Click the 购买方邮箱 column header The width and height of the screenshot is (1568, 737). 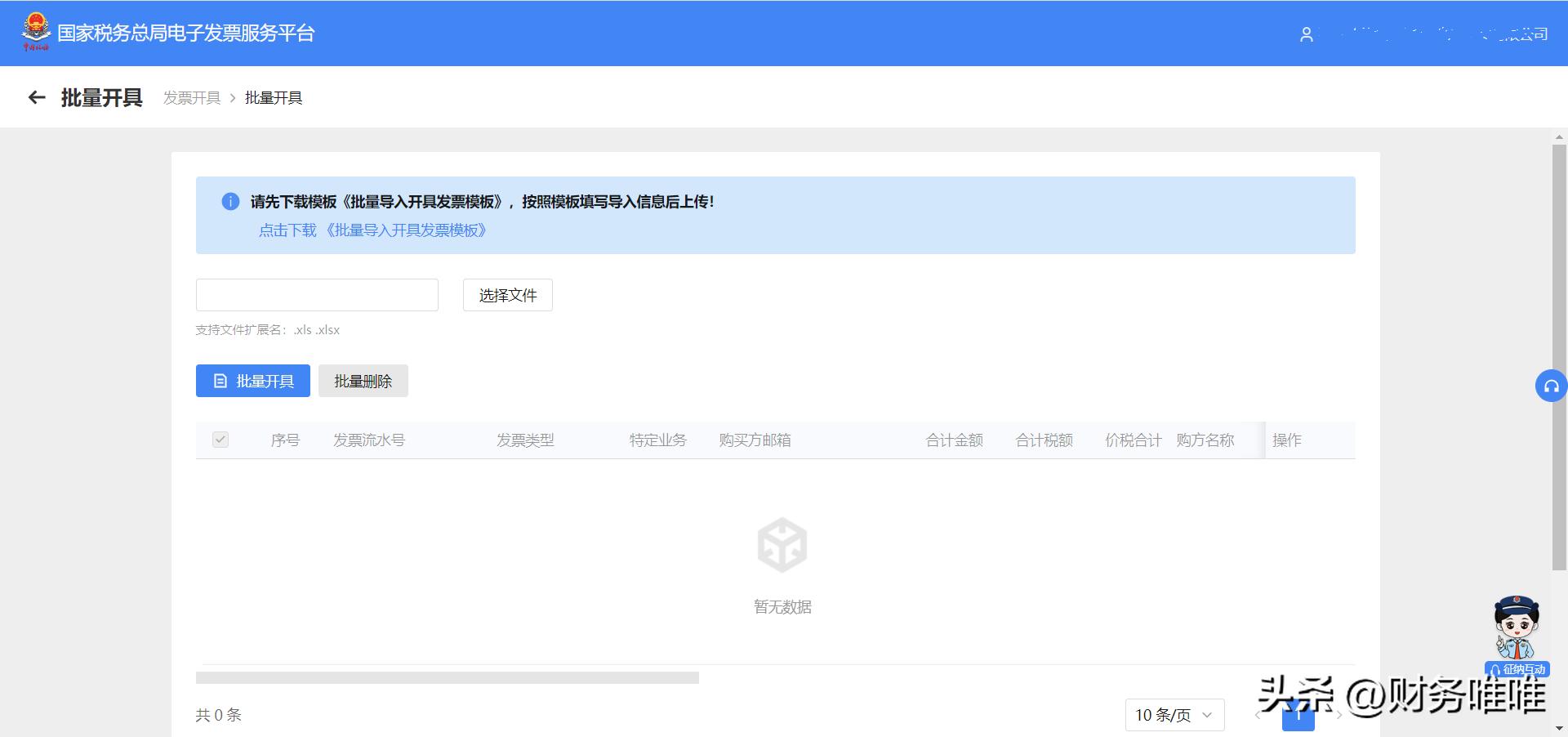(755, 440)
